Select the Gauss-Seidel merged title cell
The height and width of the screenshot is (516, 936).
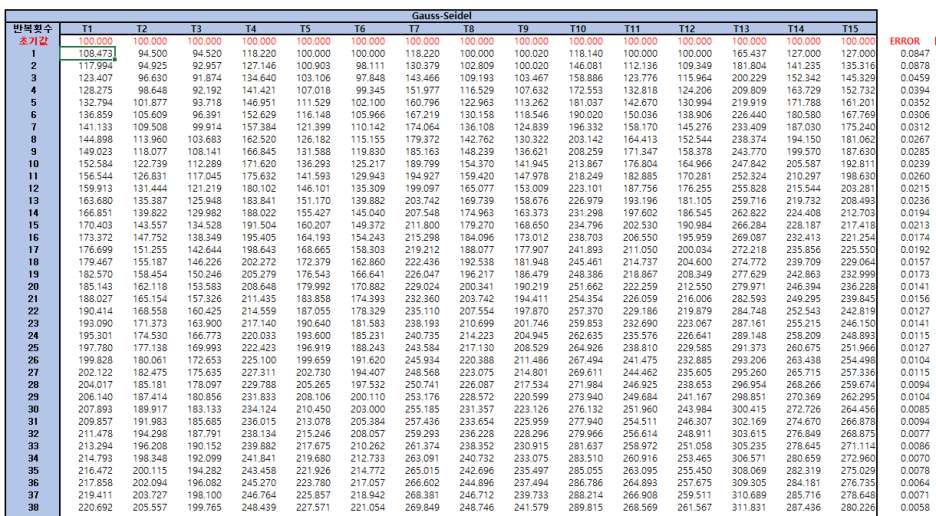point(441,16)
